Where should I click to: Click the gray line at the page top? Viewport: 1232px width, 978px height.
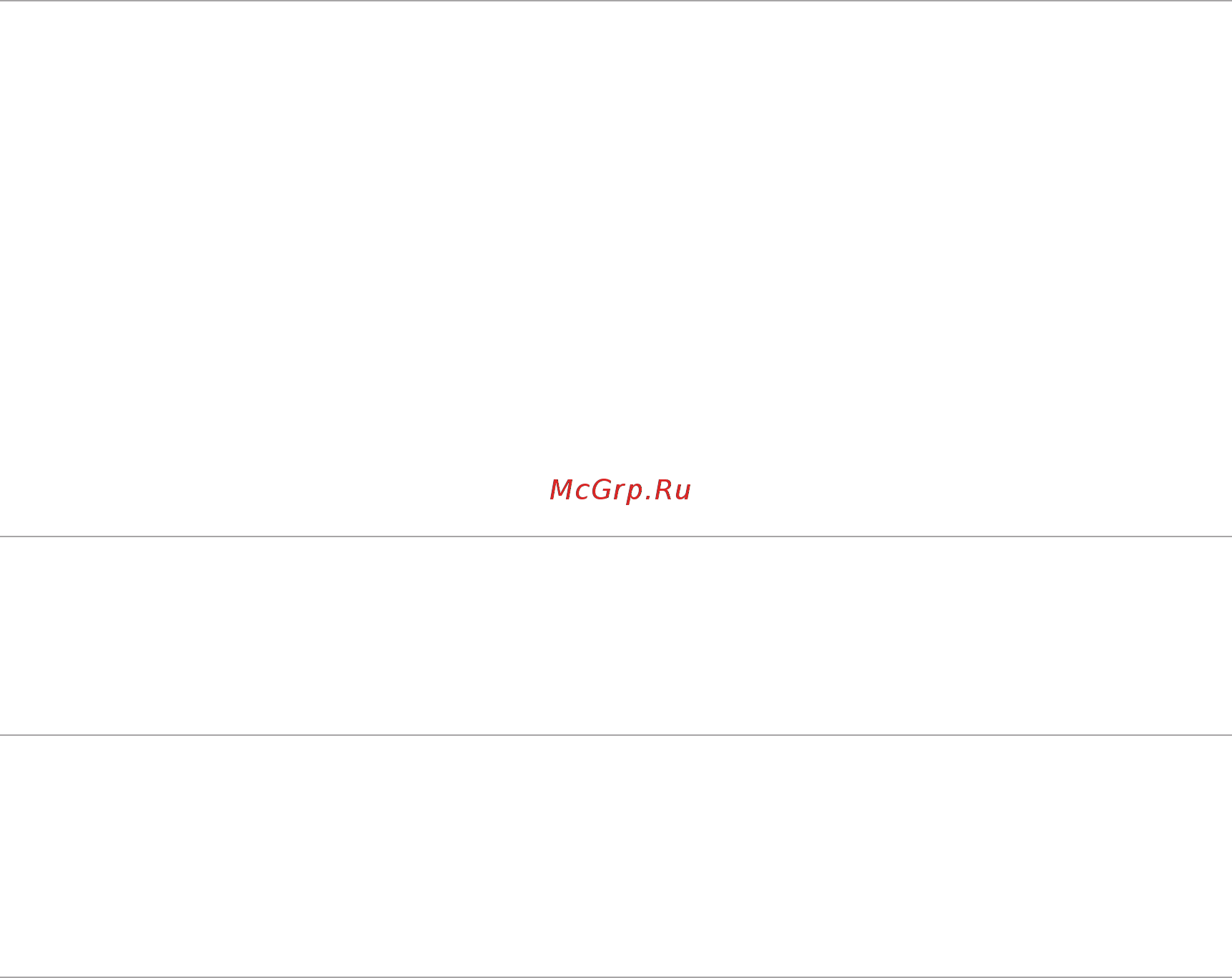click(x=616, y=1)
